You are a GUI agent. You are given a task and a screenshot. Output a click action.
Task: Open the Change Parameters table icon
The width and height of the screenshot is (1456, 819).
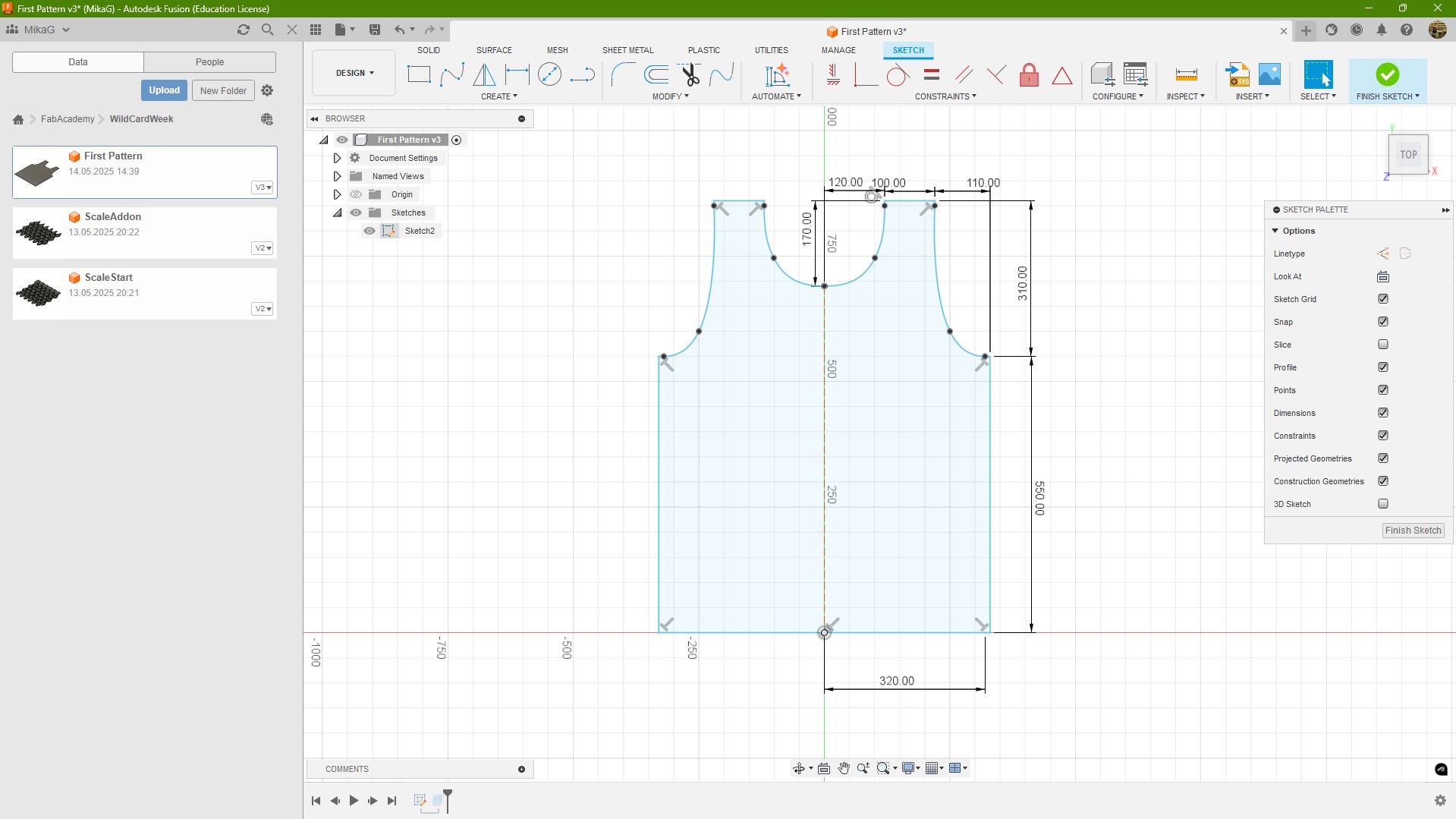pos(1136,74)
